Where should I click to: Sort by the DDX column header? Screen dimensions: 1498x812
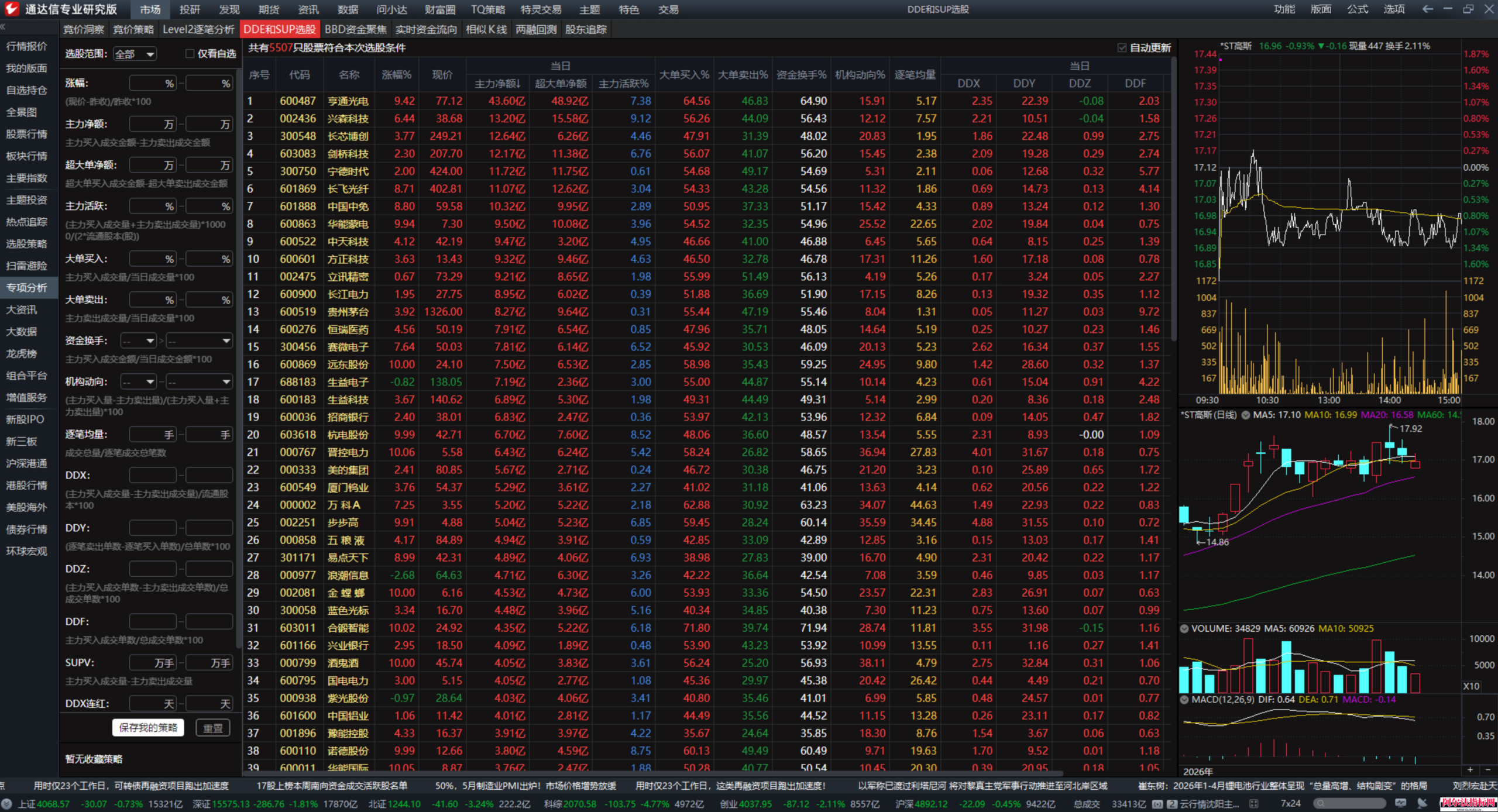[968, 84]
